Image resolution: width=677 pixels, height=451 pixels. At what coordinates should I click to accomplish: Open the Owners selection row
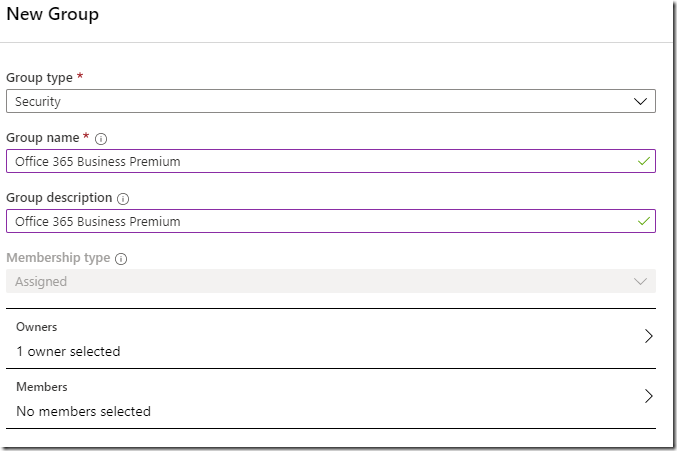pyautogui.click(x=331, y=339)
